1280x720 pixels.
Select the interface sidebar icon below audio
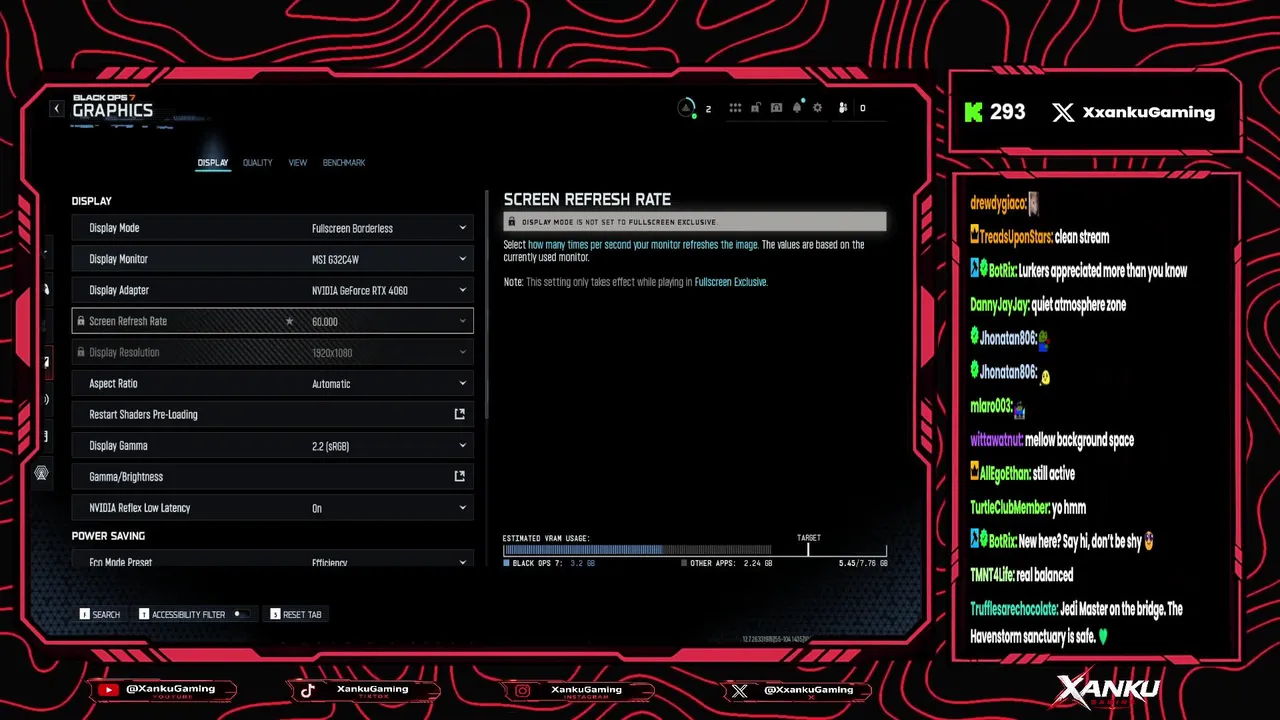coord(45,436)
